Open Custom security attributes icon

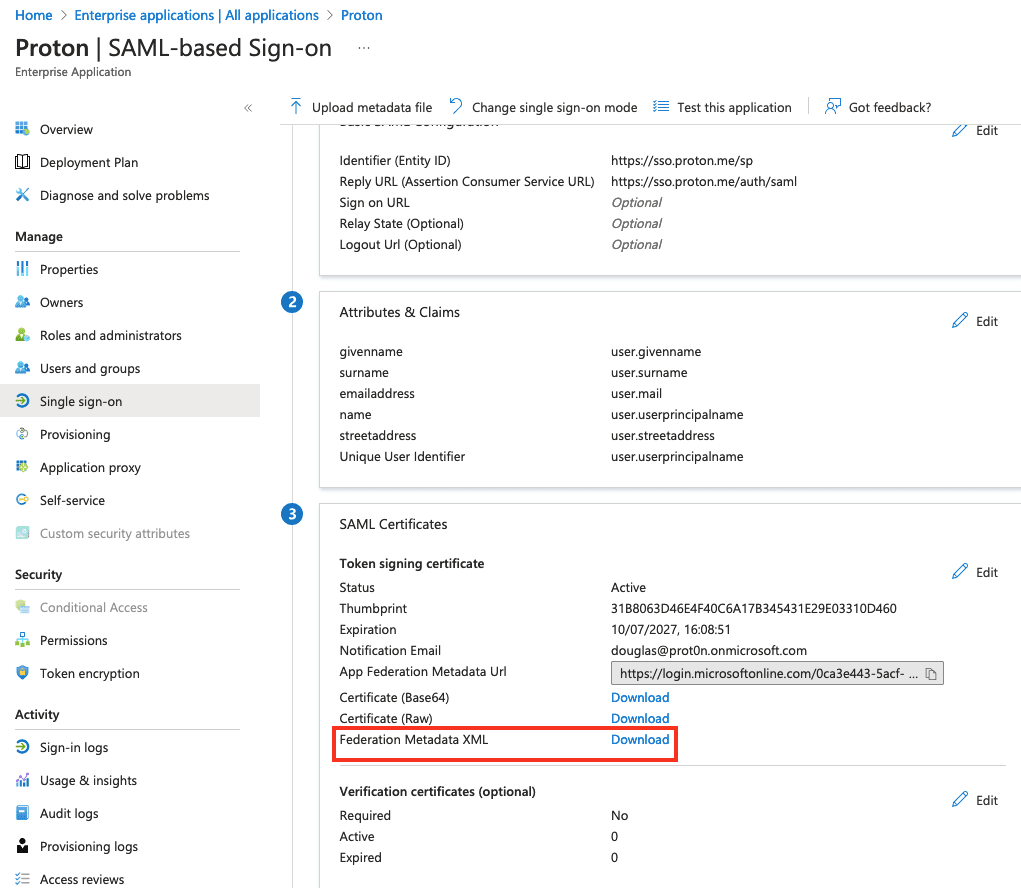coord(22,533)
